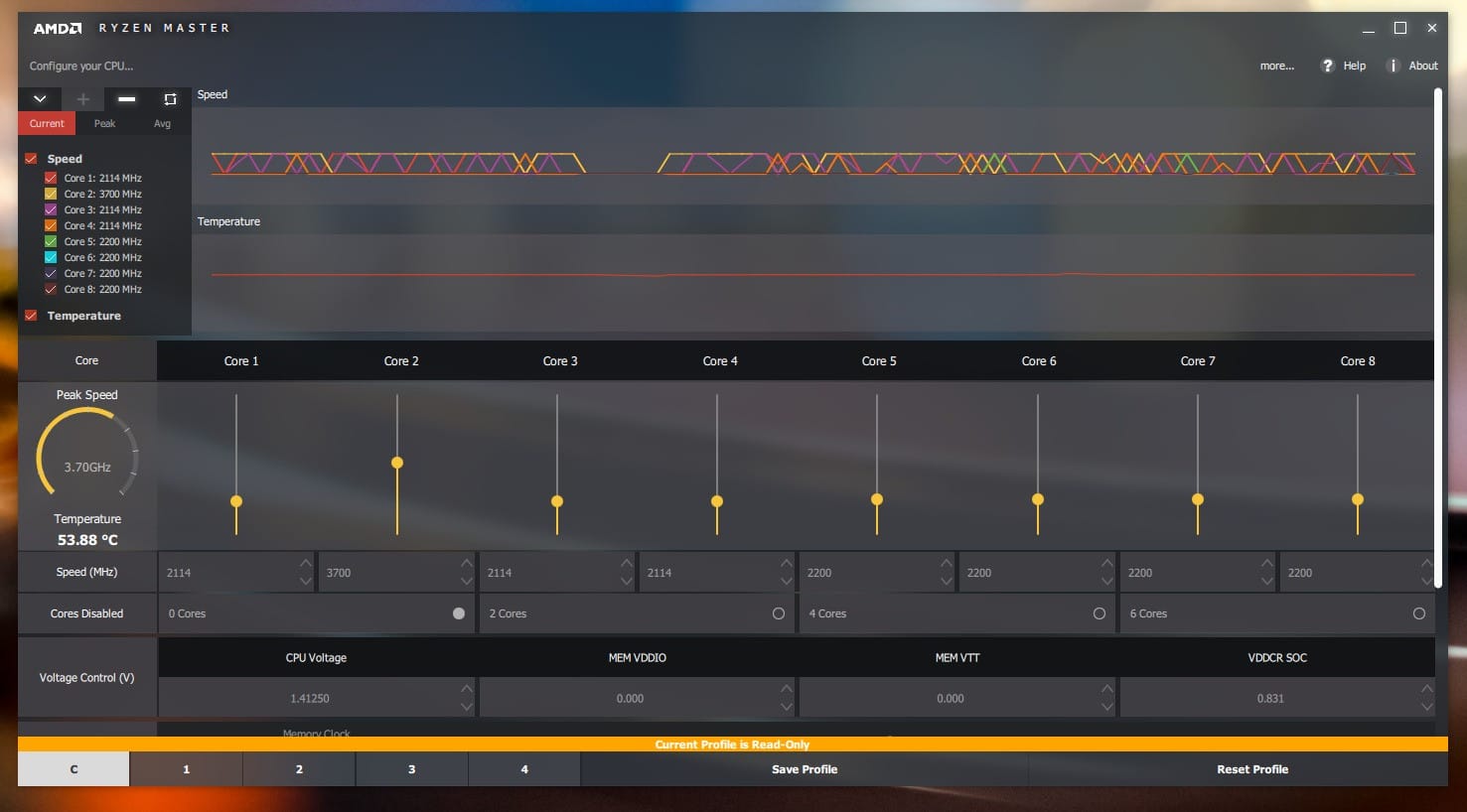
Task: Collapse the graph panel with the chevron
Action: click(x=40, y=99)
